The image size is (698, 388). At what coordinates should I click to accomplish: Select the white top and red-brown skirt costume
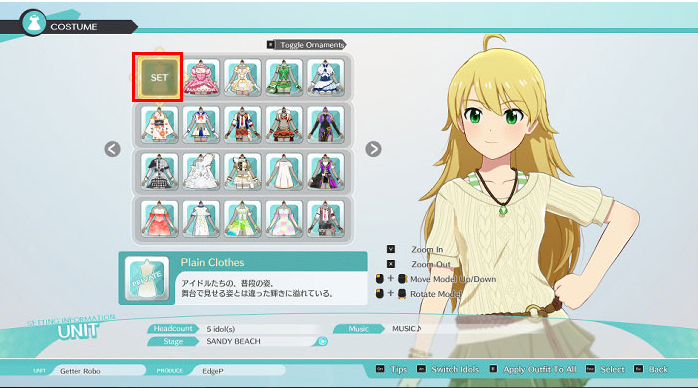[284, 125]
